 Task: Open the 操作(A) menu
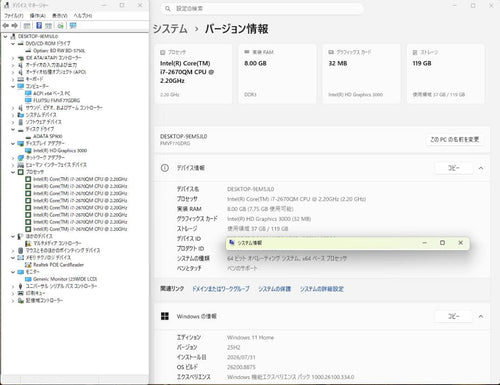pos(38,16)
